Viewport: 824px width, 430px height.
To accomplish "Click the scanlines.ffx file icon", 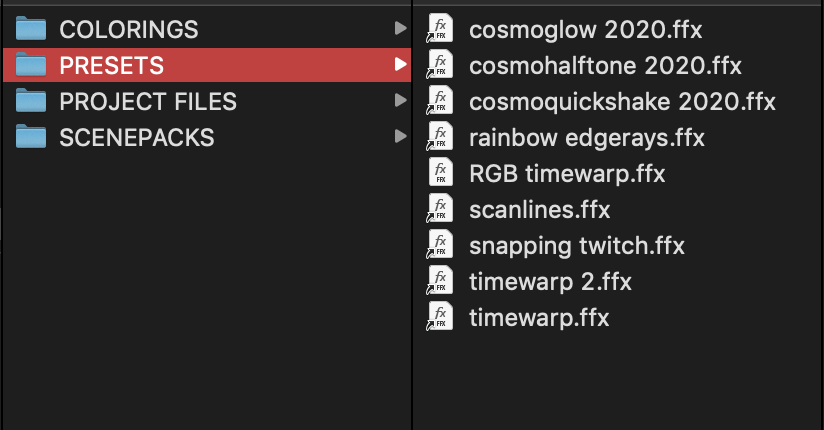I will (x=439, y=209).
